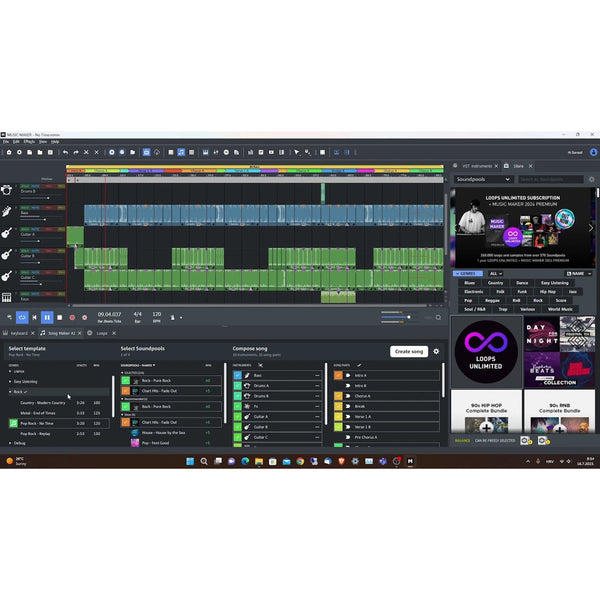Expand the Debug template genre

(x=10, y=443)
